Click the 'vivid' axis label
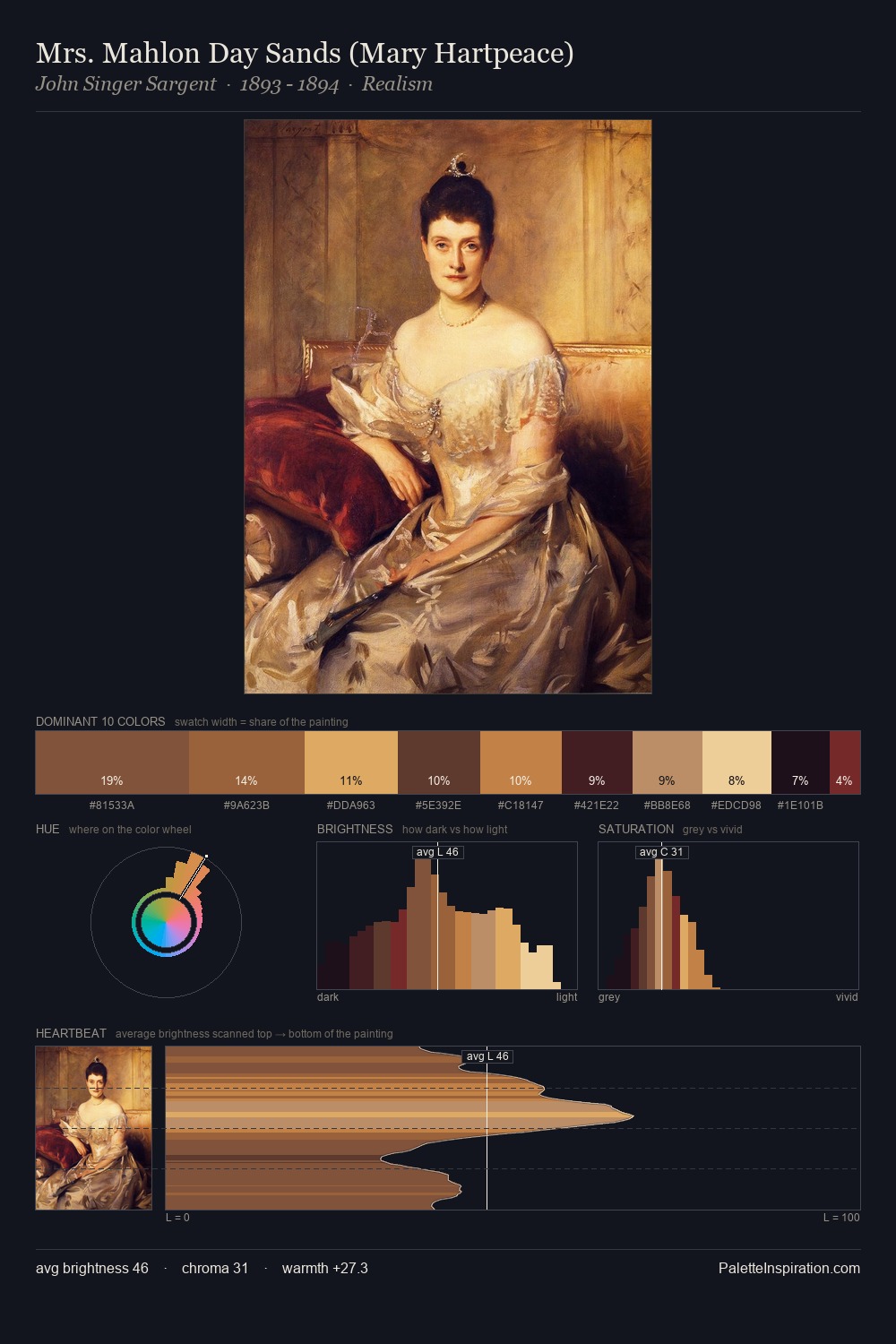The width and height of the screenshot is (896, 1344). [x=847, y=997]
